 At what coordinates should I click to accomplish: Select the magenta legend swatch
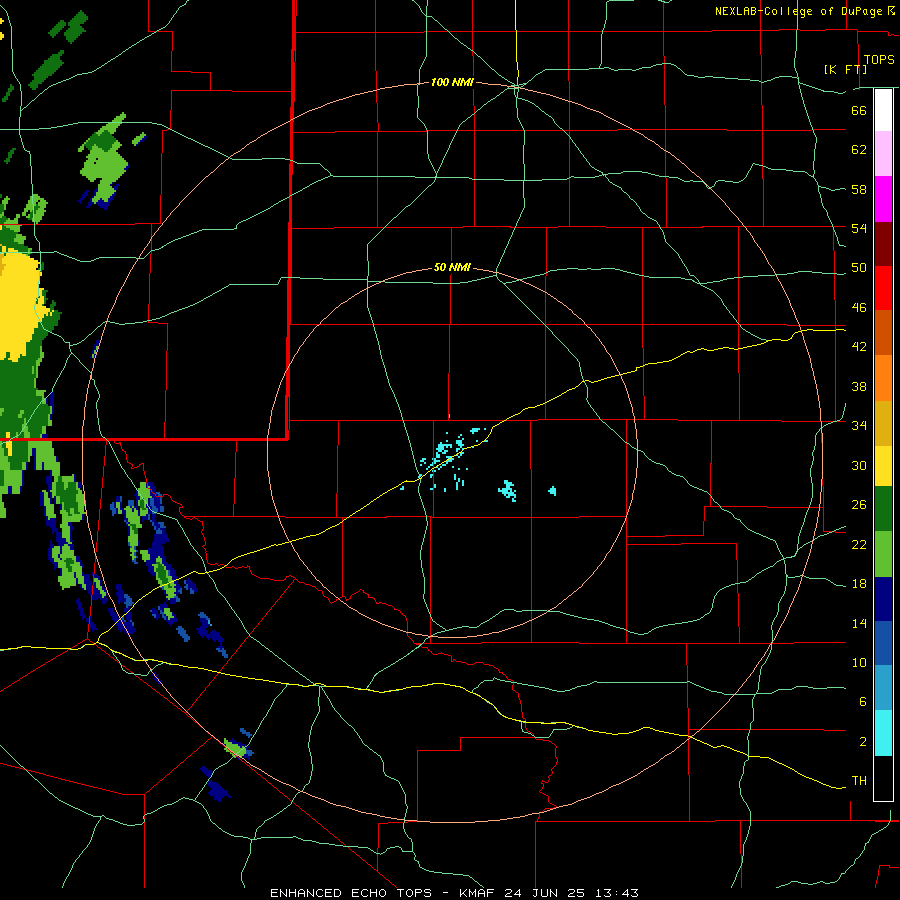(883, 199)
